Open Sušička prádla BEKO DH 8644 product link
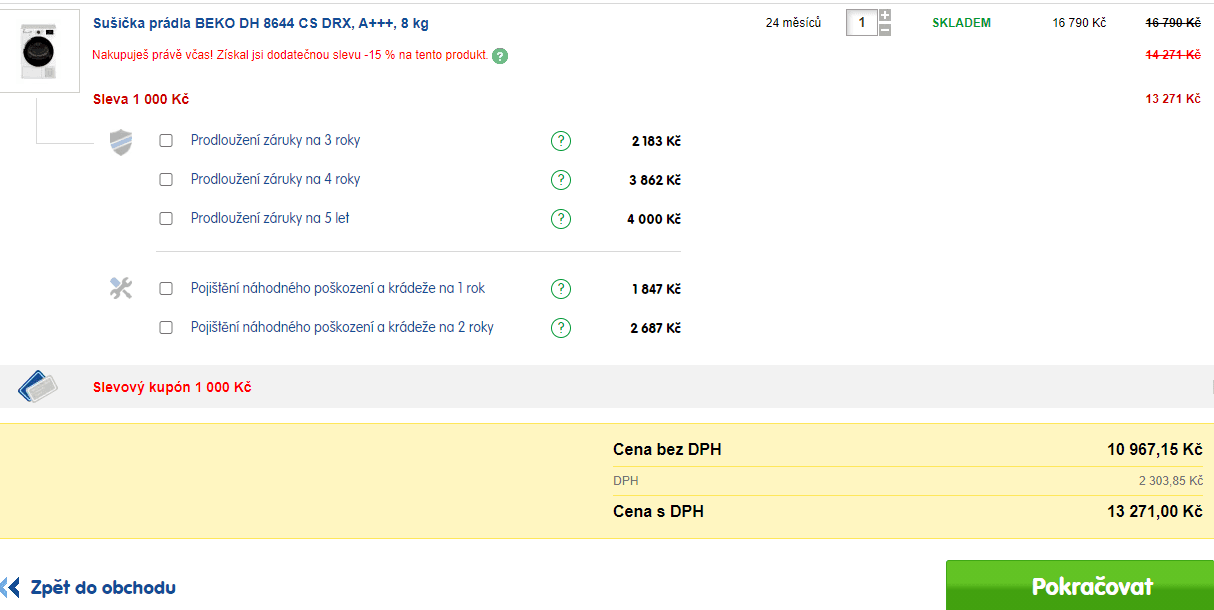 (x=261, y=23)
